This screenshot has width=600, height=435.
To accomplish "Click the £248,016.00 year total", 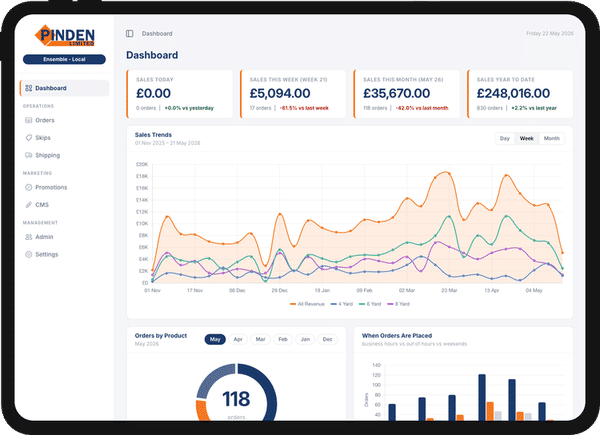I will pyautogui.click(x=513, y=93).
